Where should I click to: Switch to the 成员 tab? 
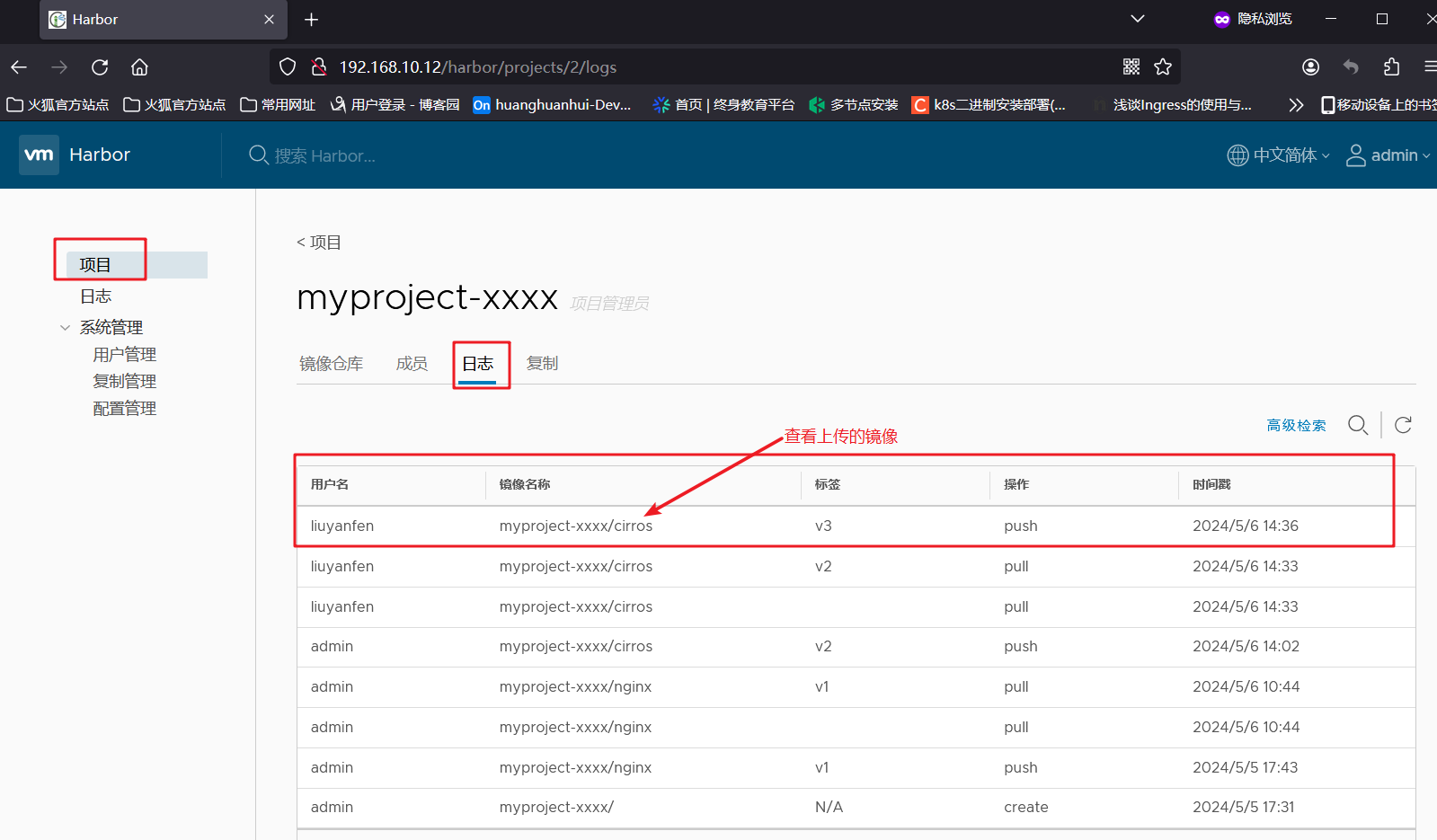pos(412,364)
